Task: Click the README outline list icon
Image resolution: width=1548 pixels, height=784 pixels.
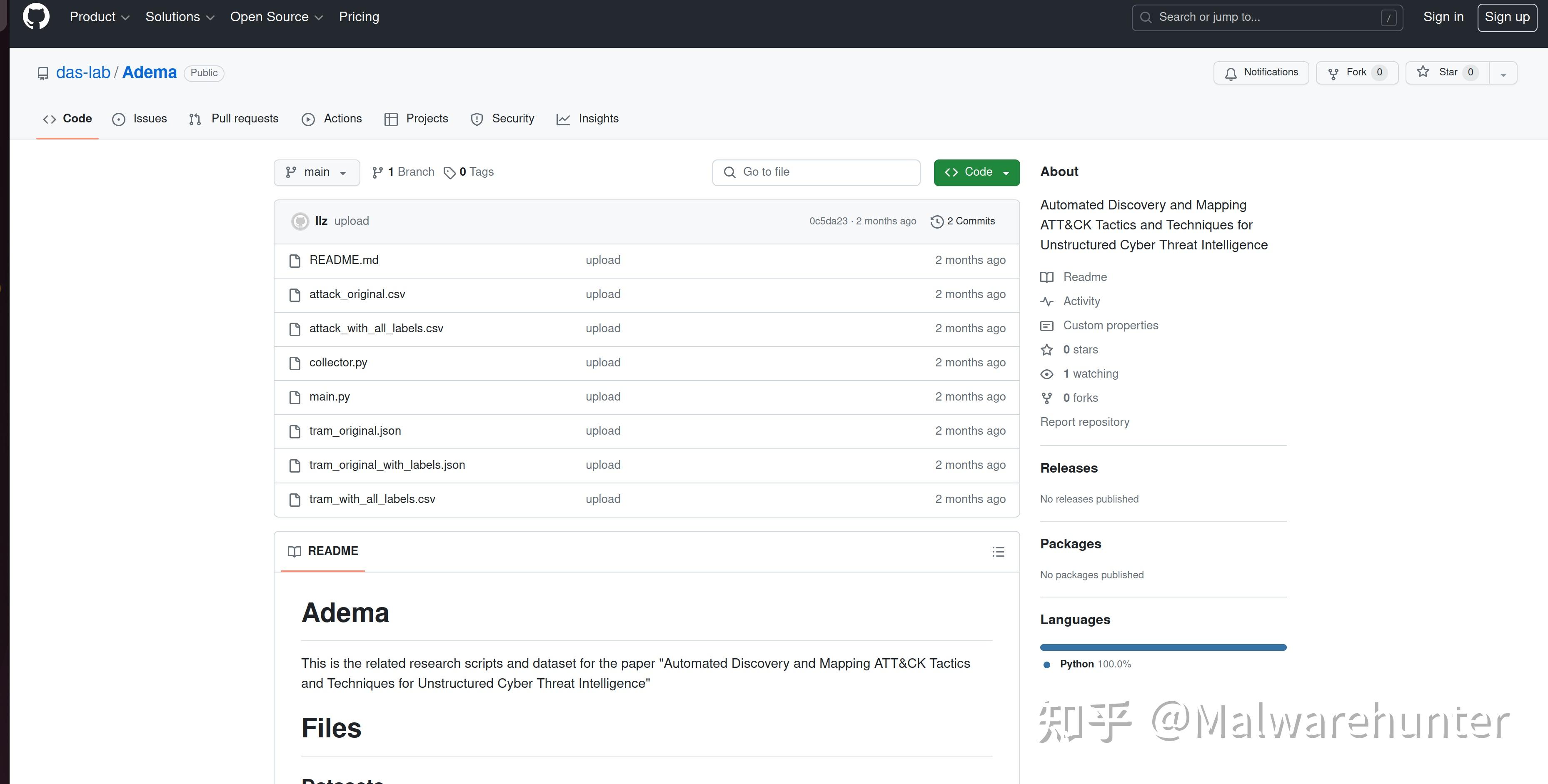Action: pos(998,552)
